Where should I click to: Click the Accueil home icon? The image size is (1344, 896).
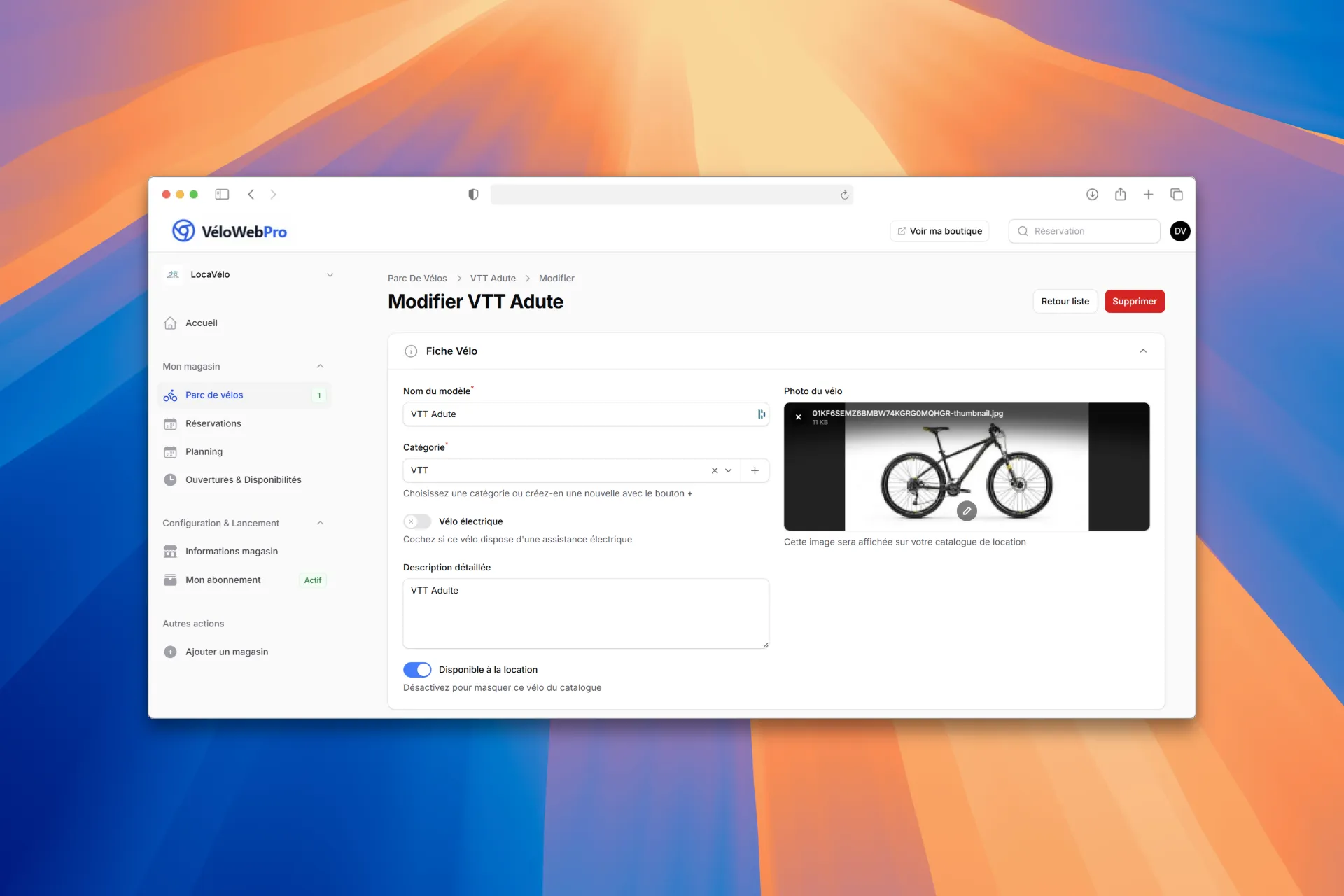point(170,323)
